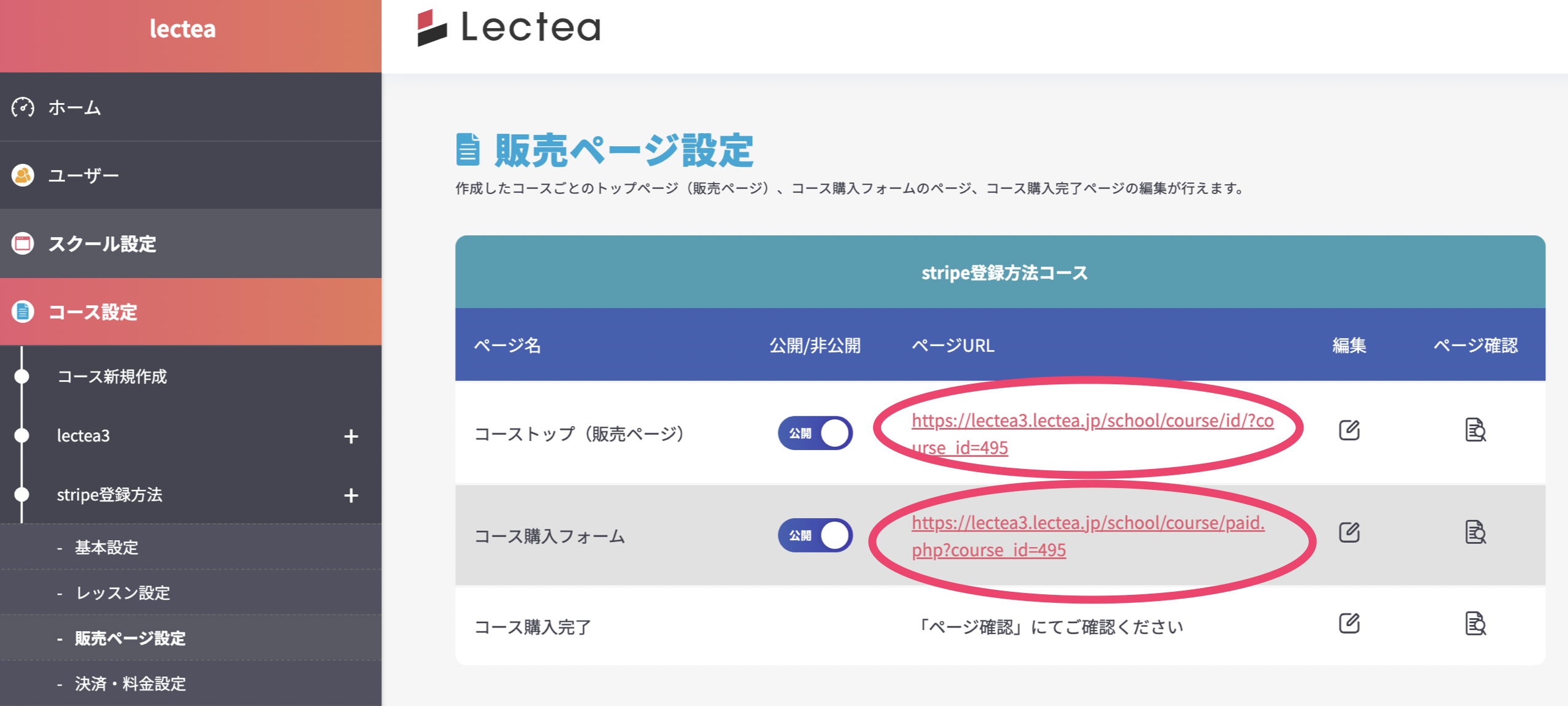Open スクール設定 in the sidebar
Screen dimensions: 1568x706
(102, 244)
